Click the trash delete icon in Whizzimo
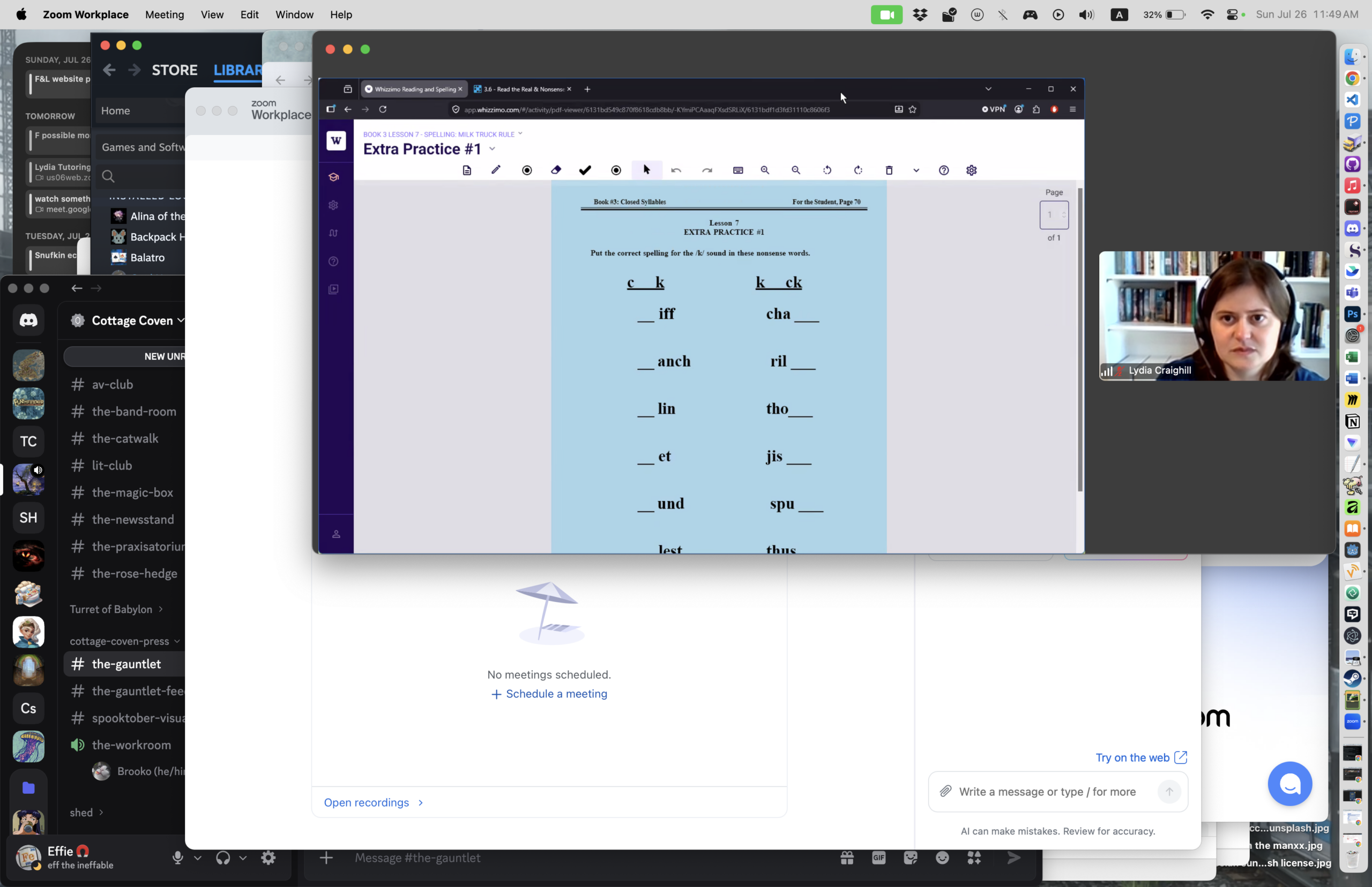The width and height of the screenshot is (1372, 887). click(889, 170)
